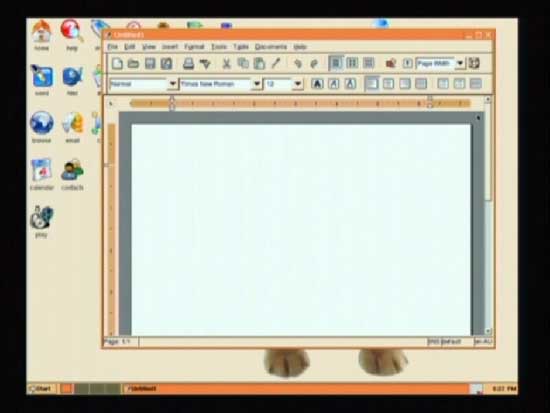The image size is (550, 413).
Task: Click the left indent marker on ruler
Action: 172,103
